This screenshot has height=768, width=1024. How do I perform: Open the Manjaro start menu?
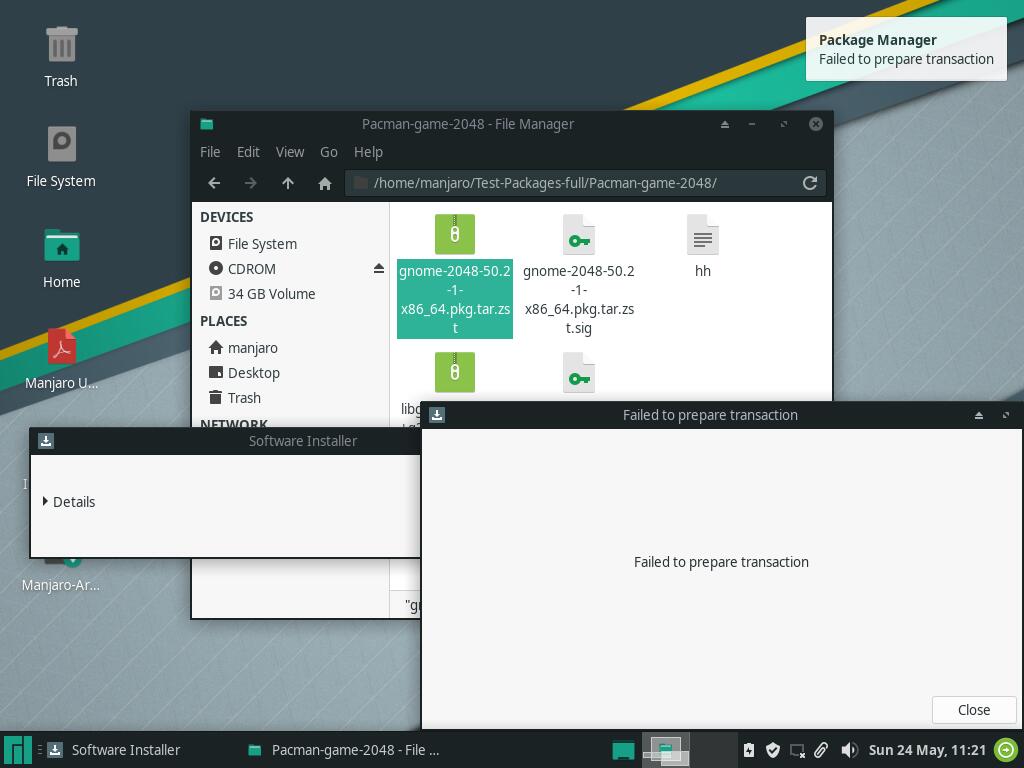click(18, 750)
